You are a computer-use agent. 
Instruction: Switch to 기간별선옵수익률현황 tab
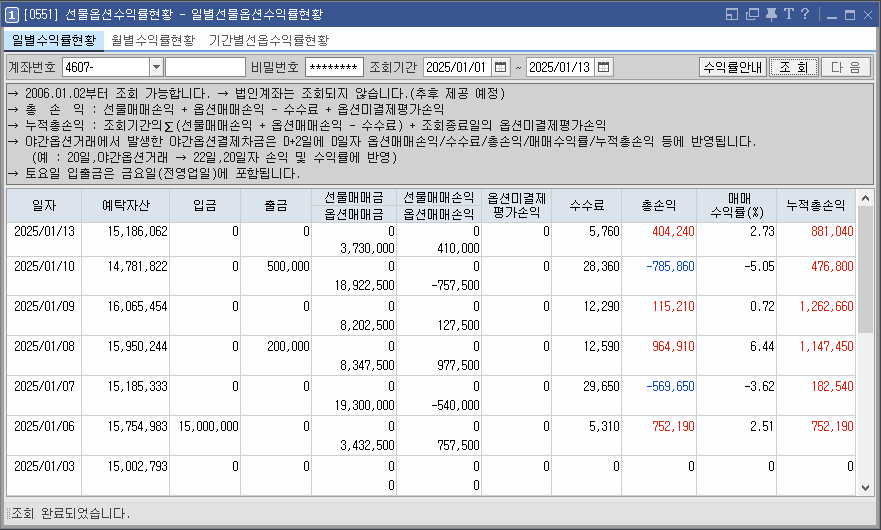pos(269,40)
